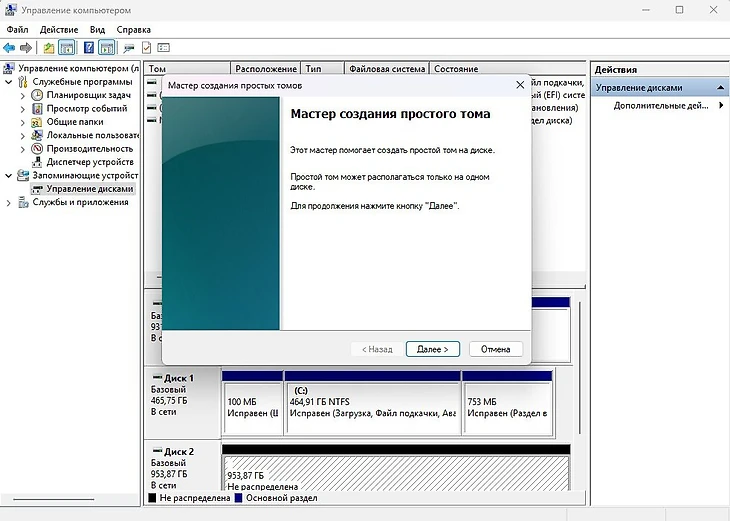This screenshot has width=730, height=521.
Task: Collapse the Управление дисками actions section arrow
Action: click(x=721, y=88)
